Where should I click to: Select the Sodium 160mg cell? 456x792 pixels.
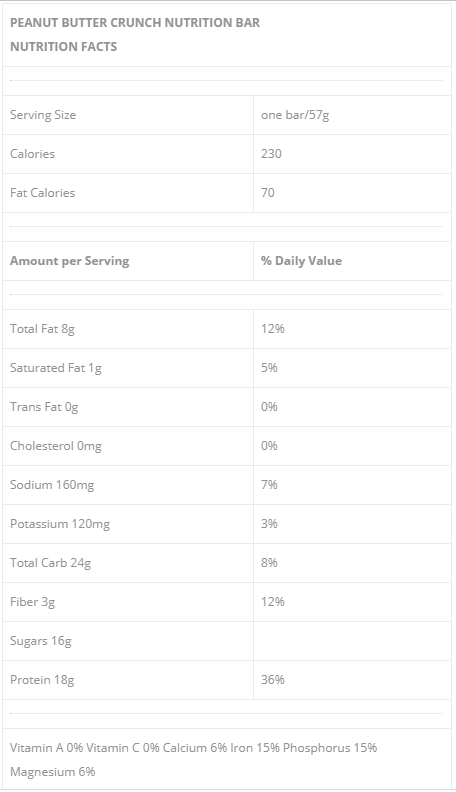tap(128, 484)
